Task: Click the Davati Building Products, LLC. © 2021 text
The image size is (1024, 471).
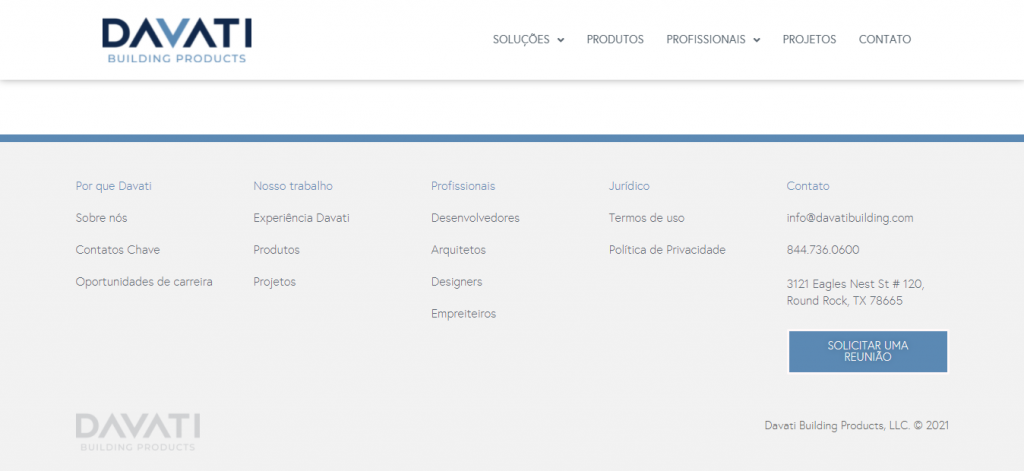Action: click(857, 425)
